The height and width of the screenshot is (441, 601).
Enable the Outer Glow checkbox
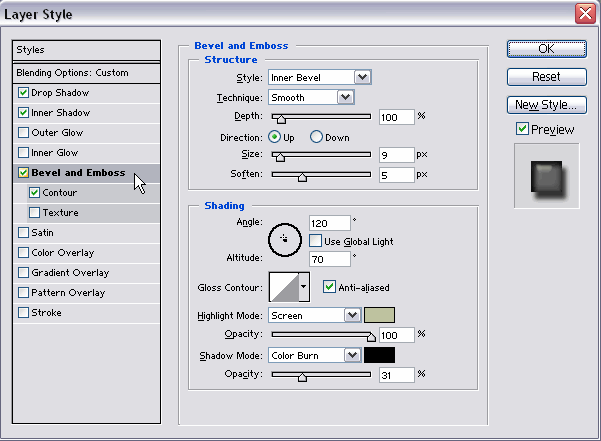coord(23,133)
